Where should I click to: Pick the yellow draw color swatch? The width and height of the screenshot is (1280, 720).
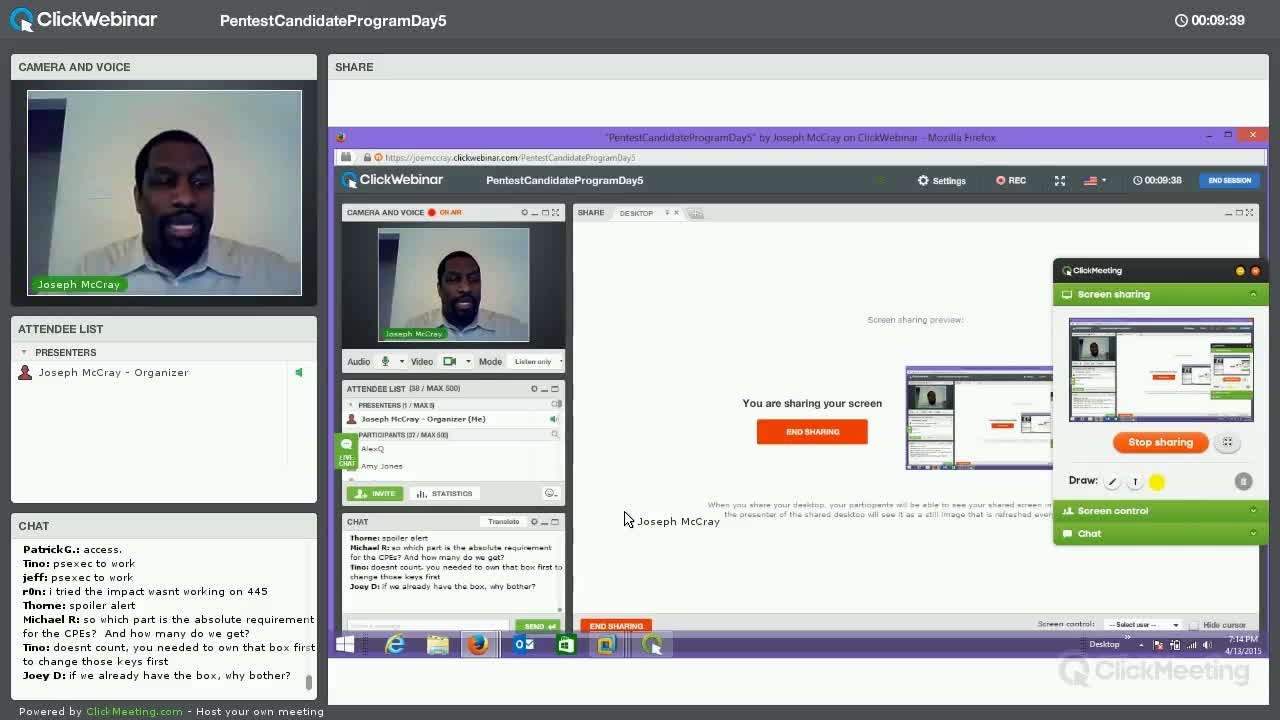pyautogui.click(x=1157, y=482)
